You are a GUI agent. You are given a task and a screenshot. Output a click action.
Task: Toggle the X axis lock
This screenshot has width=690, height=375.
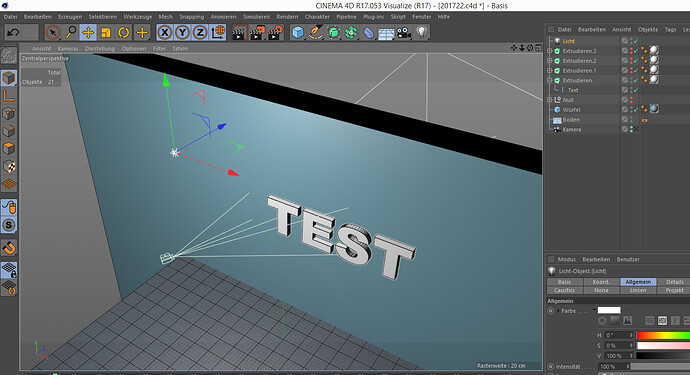[x=165, y=33]
